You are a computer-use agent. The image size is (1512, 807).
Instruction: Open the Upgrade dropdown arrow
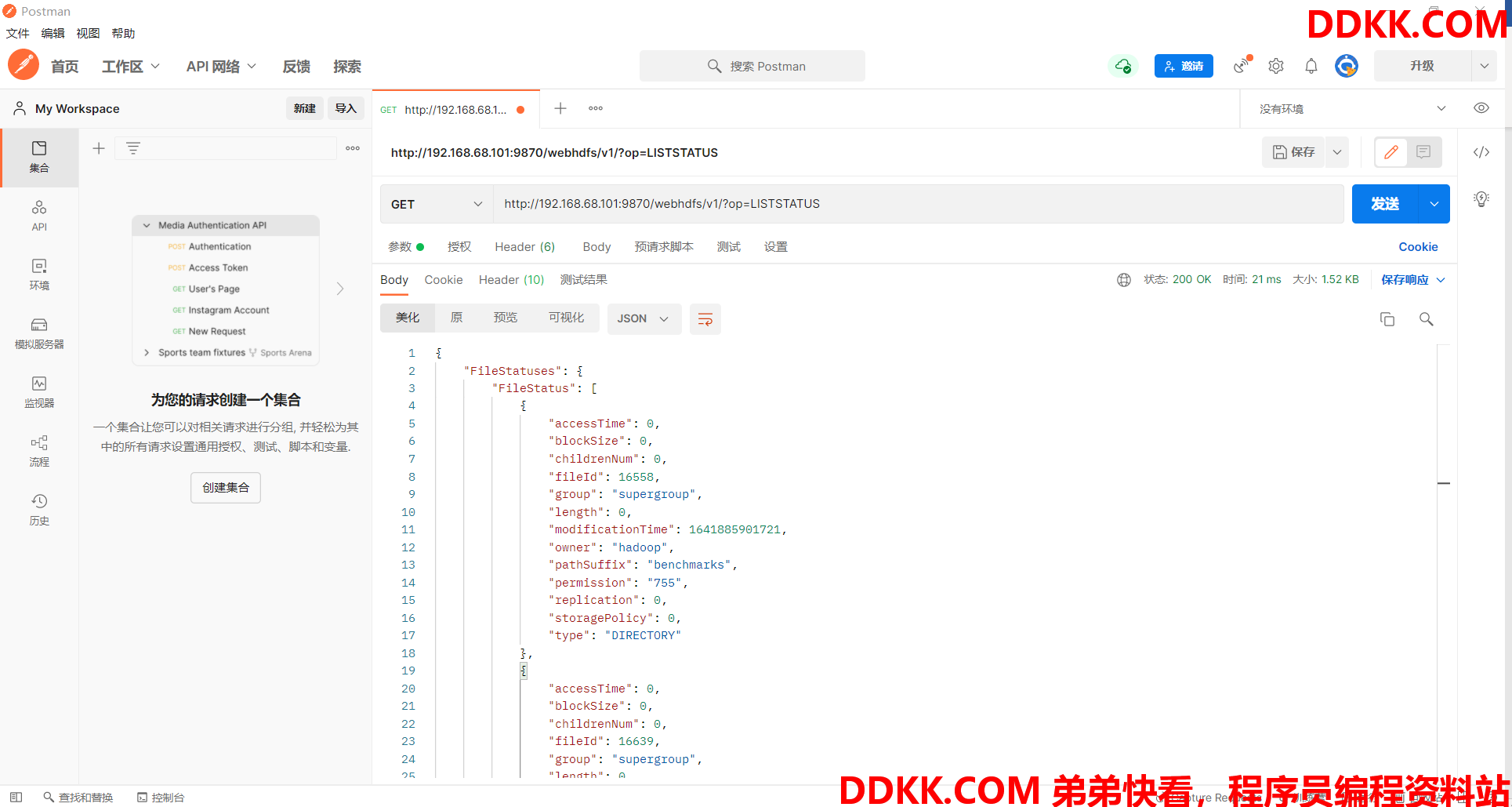pyautogui.click(x=1485, y=66)
